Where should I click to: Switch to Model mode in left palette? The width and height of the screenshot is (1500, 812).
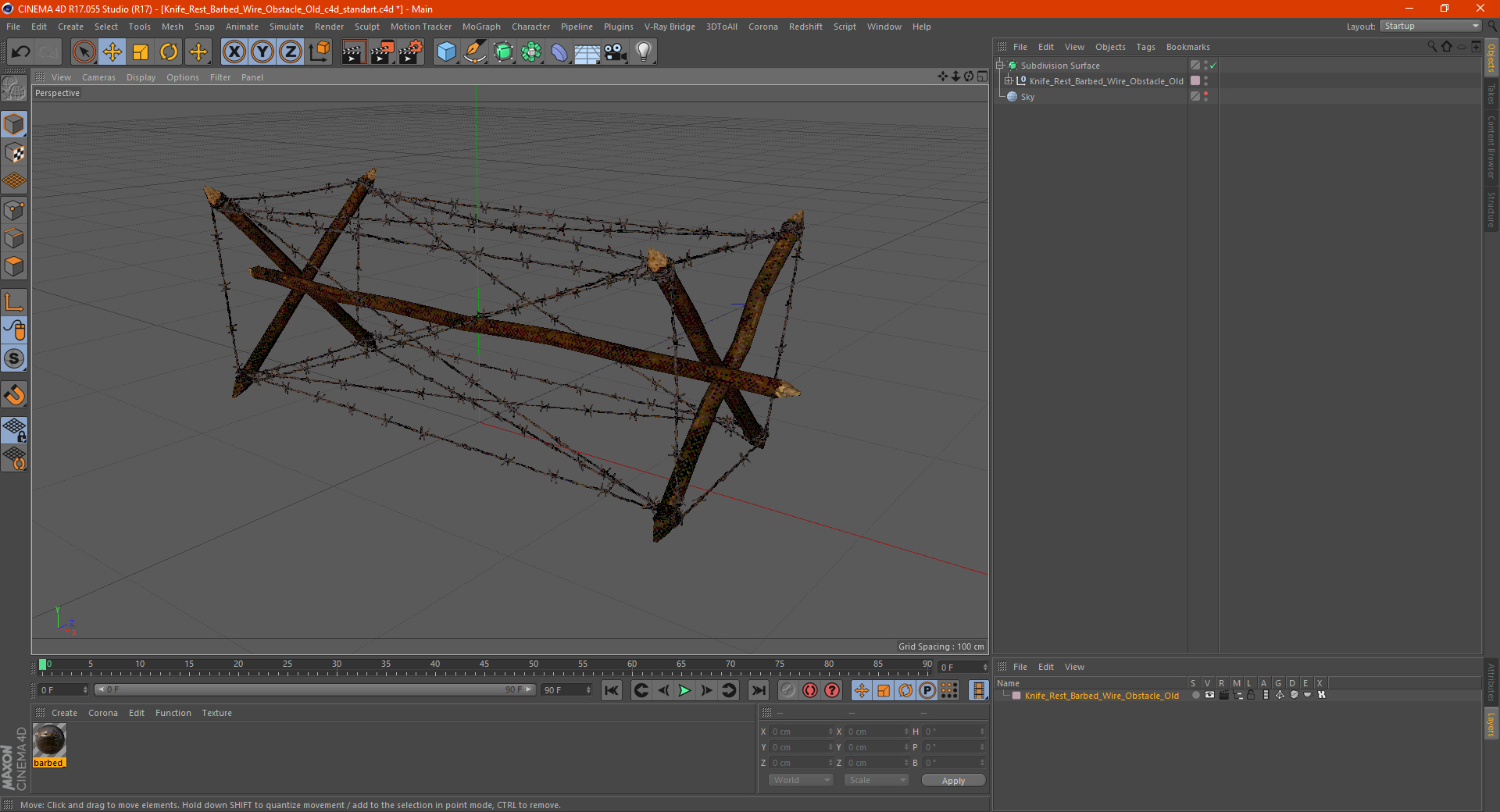pos(14,124)
